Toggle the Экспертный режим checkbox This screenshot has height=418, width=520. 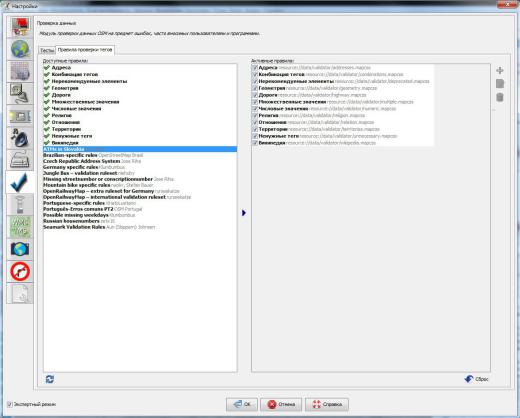[x=10, y=404]
